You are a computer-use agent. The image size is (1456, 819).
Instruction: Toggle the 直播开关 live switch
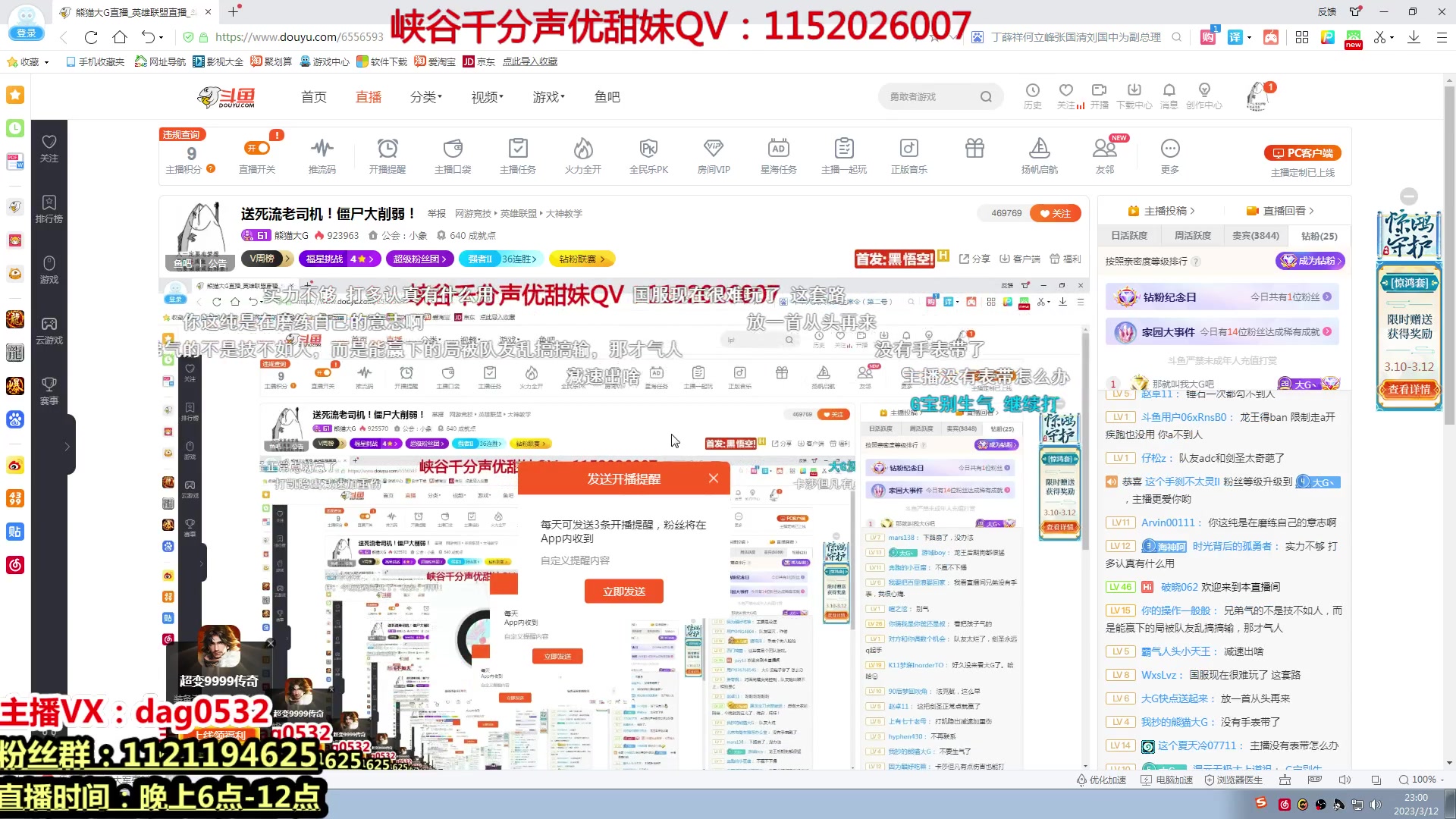coord(257,148)
